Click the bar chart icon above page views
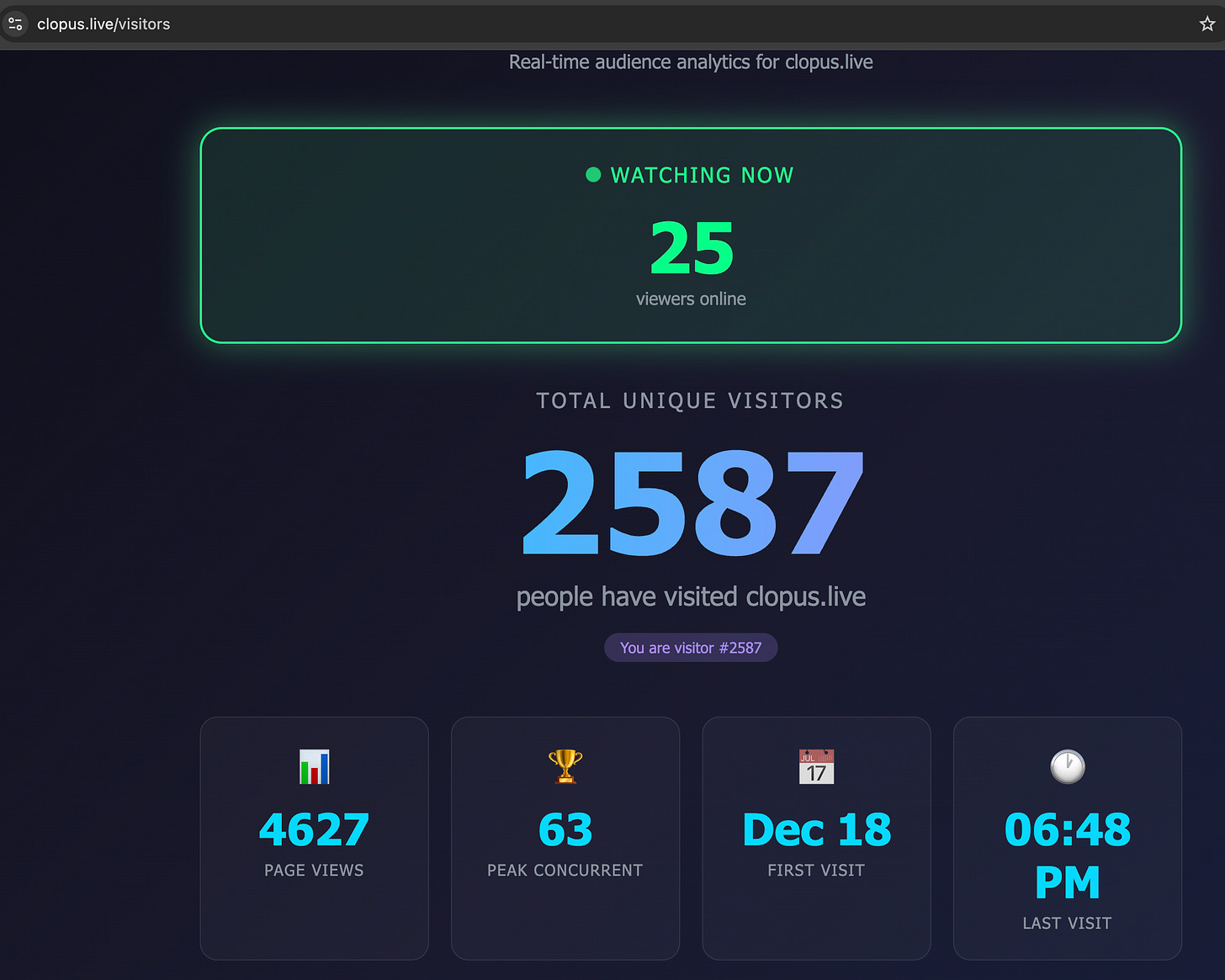1225x980 pixels. point(314,766)
